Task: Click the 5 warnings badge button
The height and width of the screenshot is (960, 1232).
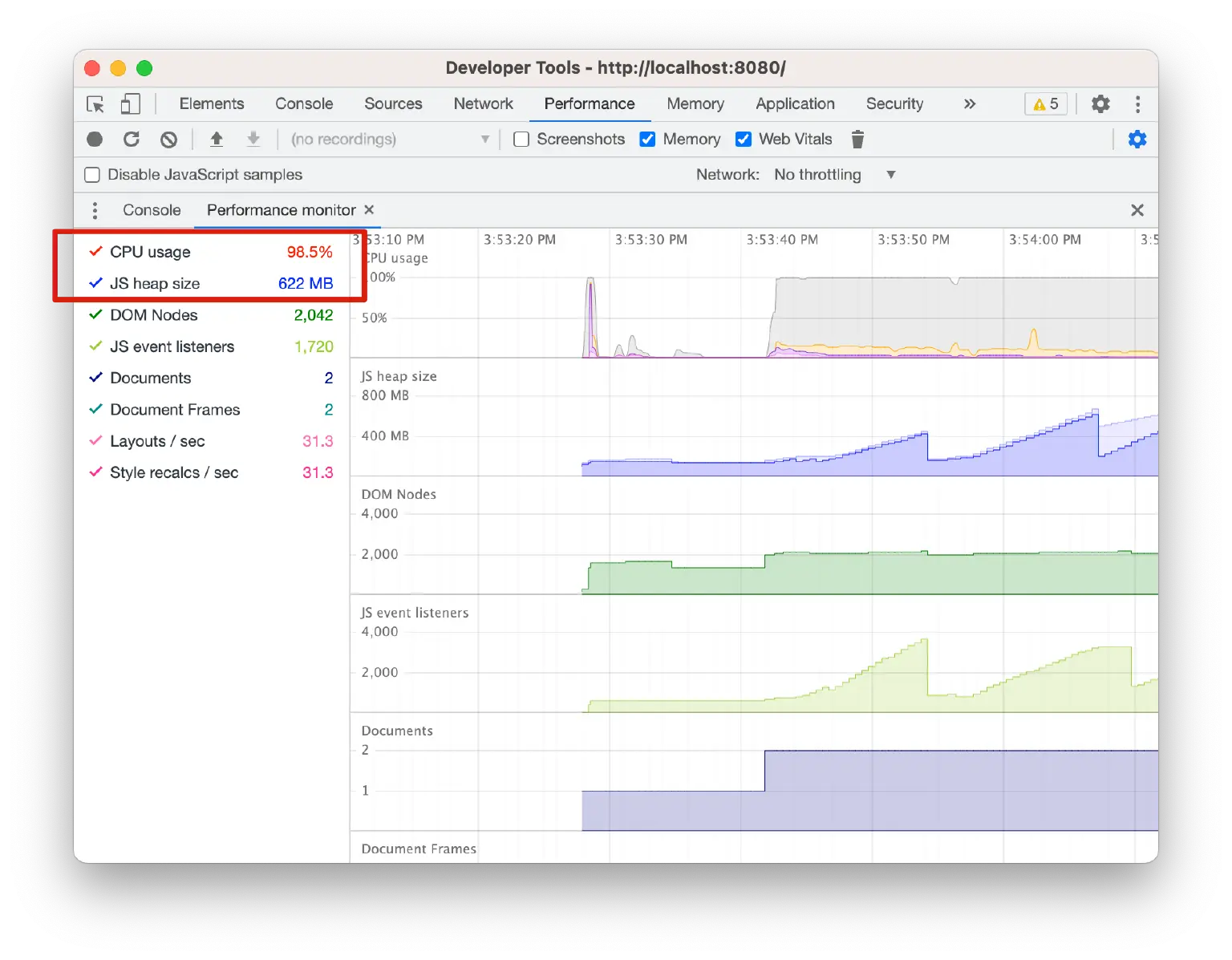Action: point(1046,104)
